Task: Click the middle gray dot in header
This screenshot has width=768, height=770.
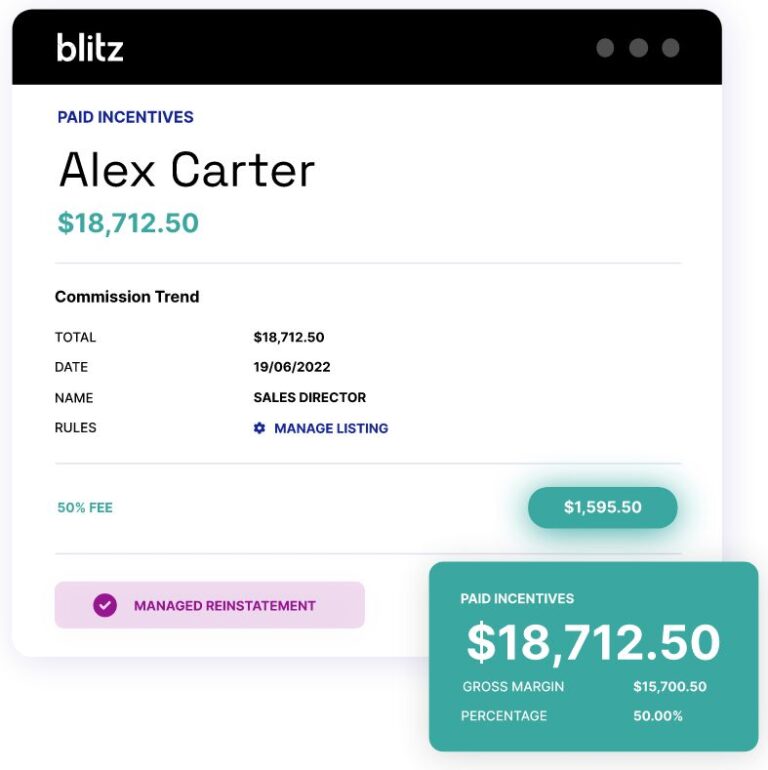Action: pos(638,48)
